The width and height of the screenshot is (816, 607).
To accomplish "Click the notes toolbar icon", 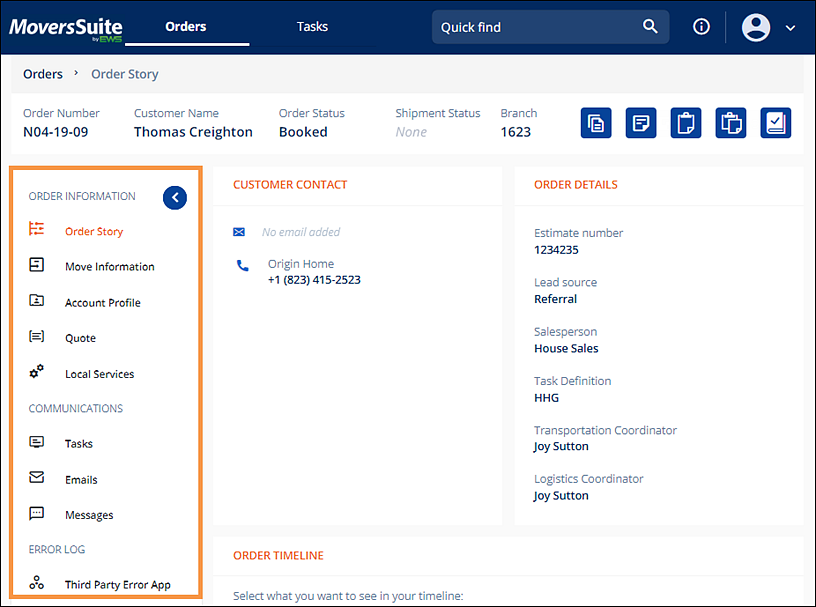I will pyautogui.click(x=641, y=122).
